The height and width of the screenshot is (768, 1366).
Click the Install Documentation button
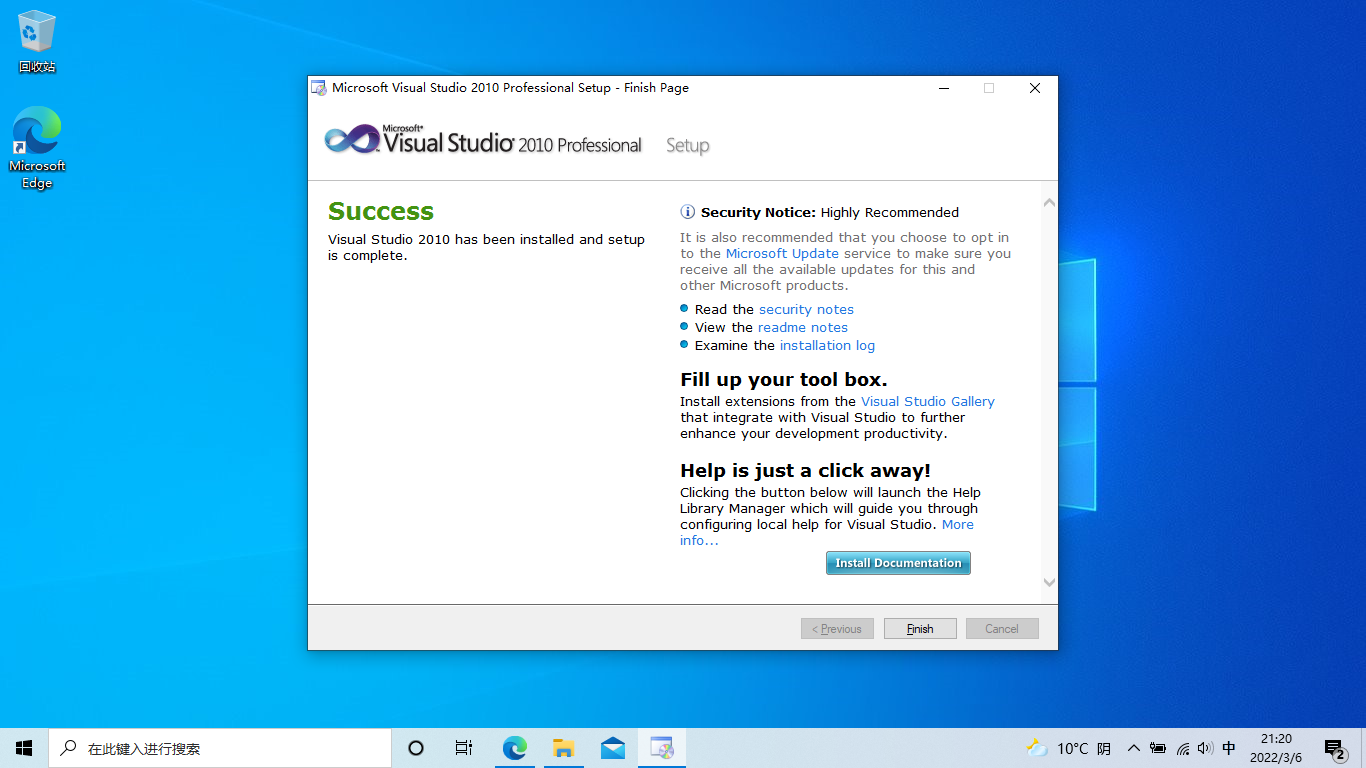[897, 562]
